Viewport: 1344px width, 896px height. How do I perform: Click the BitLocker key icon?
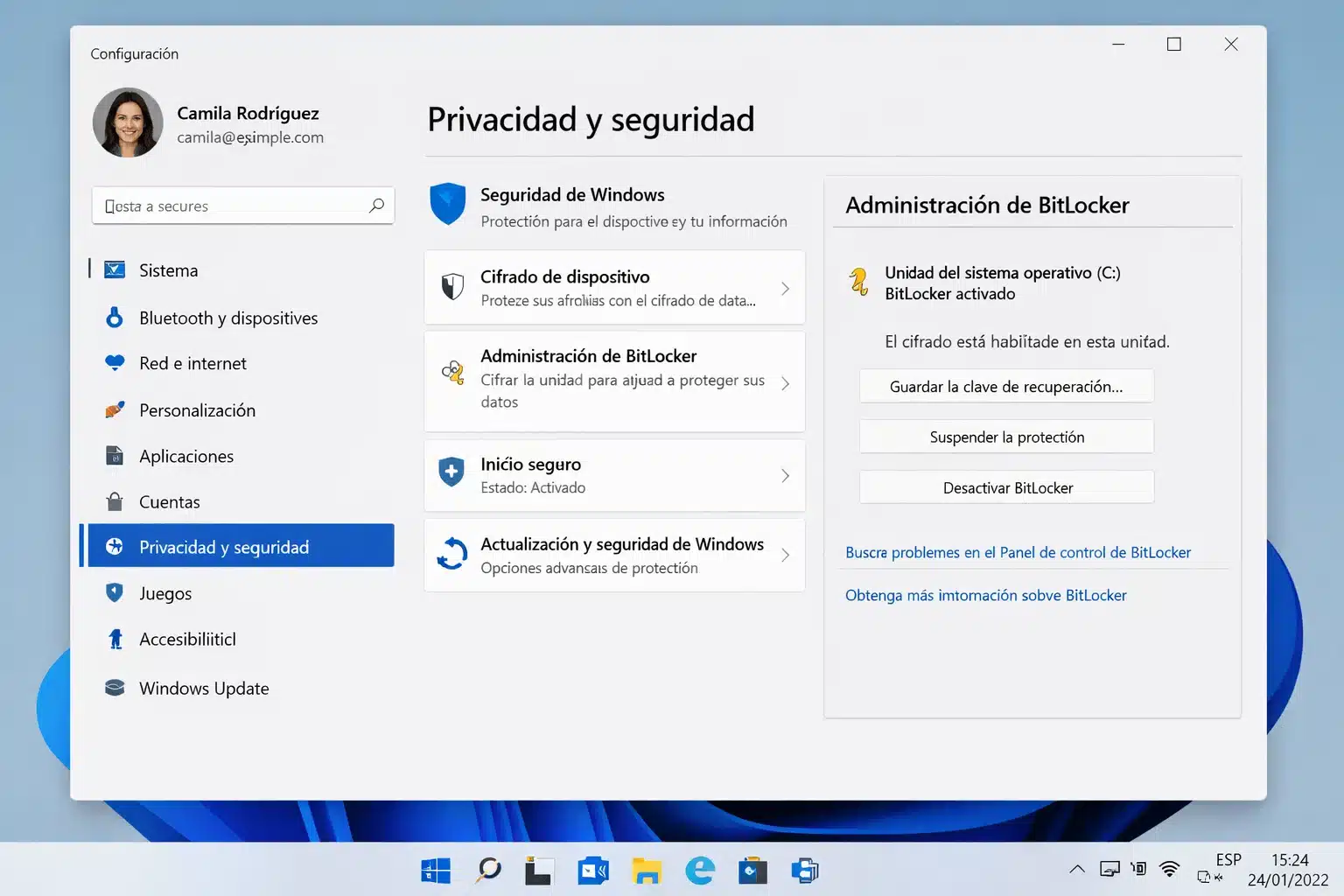pos(452,372)
